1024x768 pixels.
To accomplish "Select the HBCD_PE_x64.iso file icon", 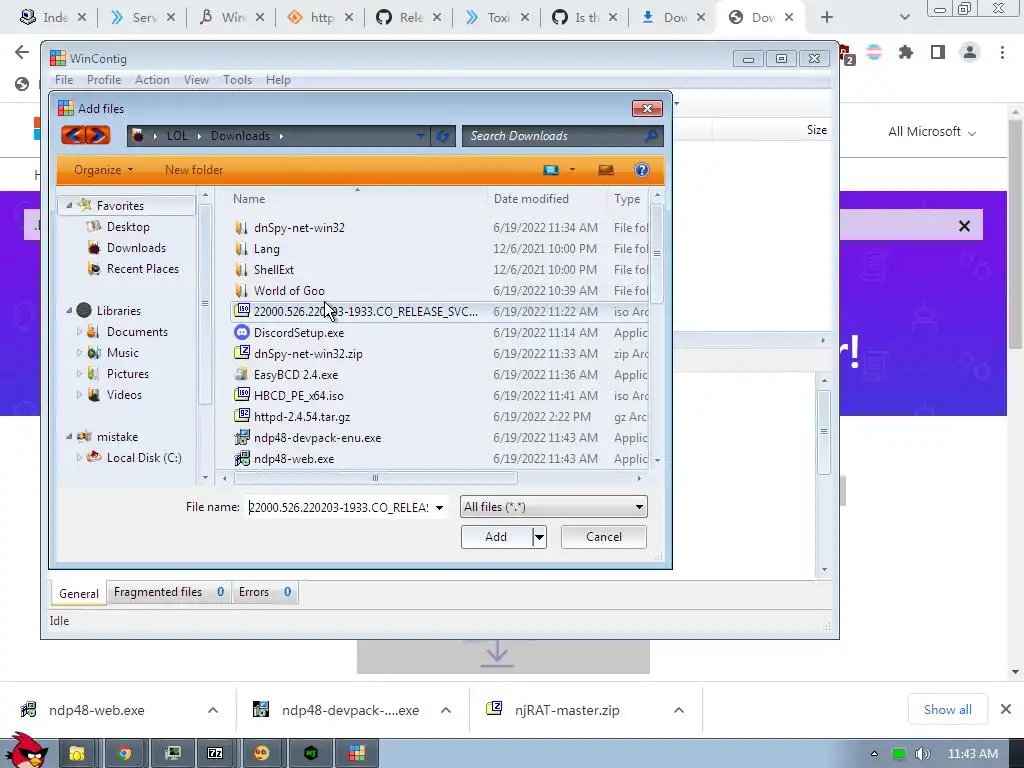I will [x=242, y=395].
